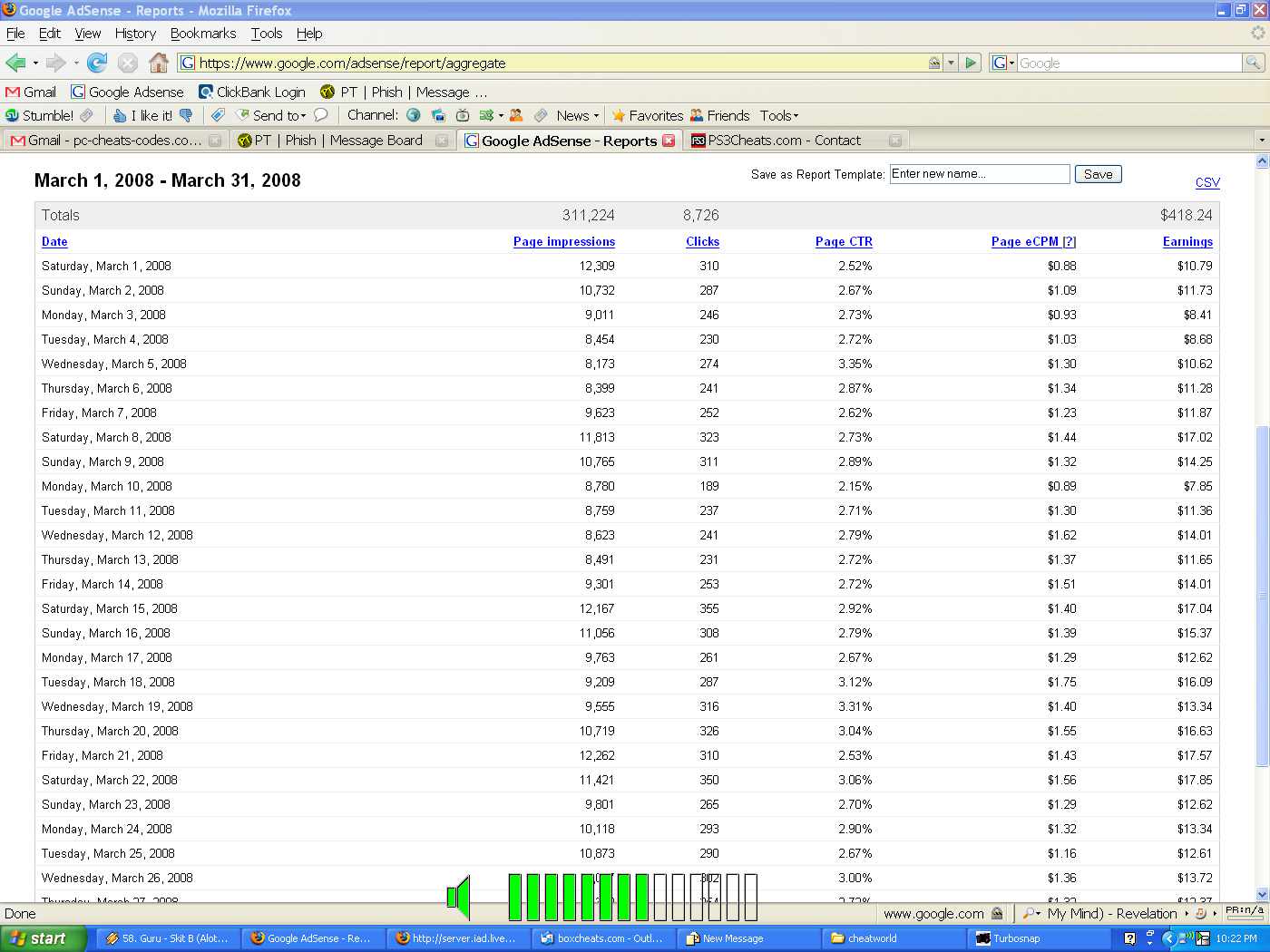Open the Bookmarks menu
Screen dimensions: 1270x952
pyautogui.click(x=203, y=34)
